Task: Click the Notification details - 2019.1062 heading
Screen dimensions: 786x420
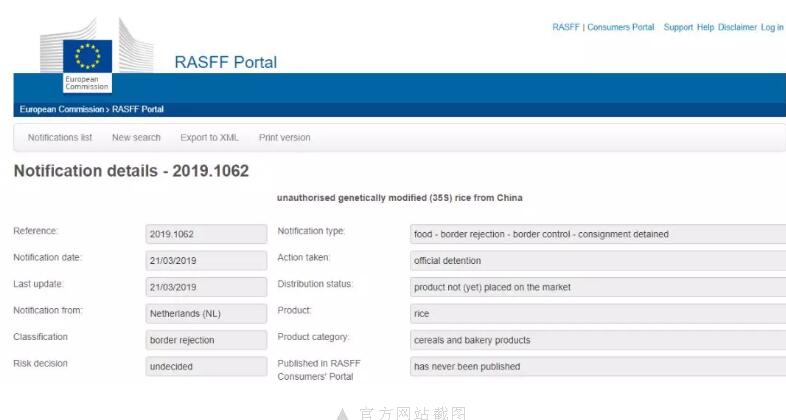Action: (131, 171)
